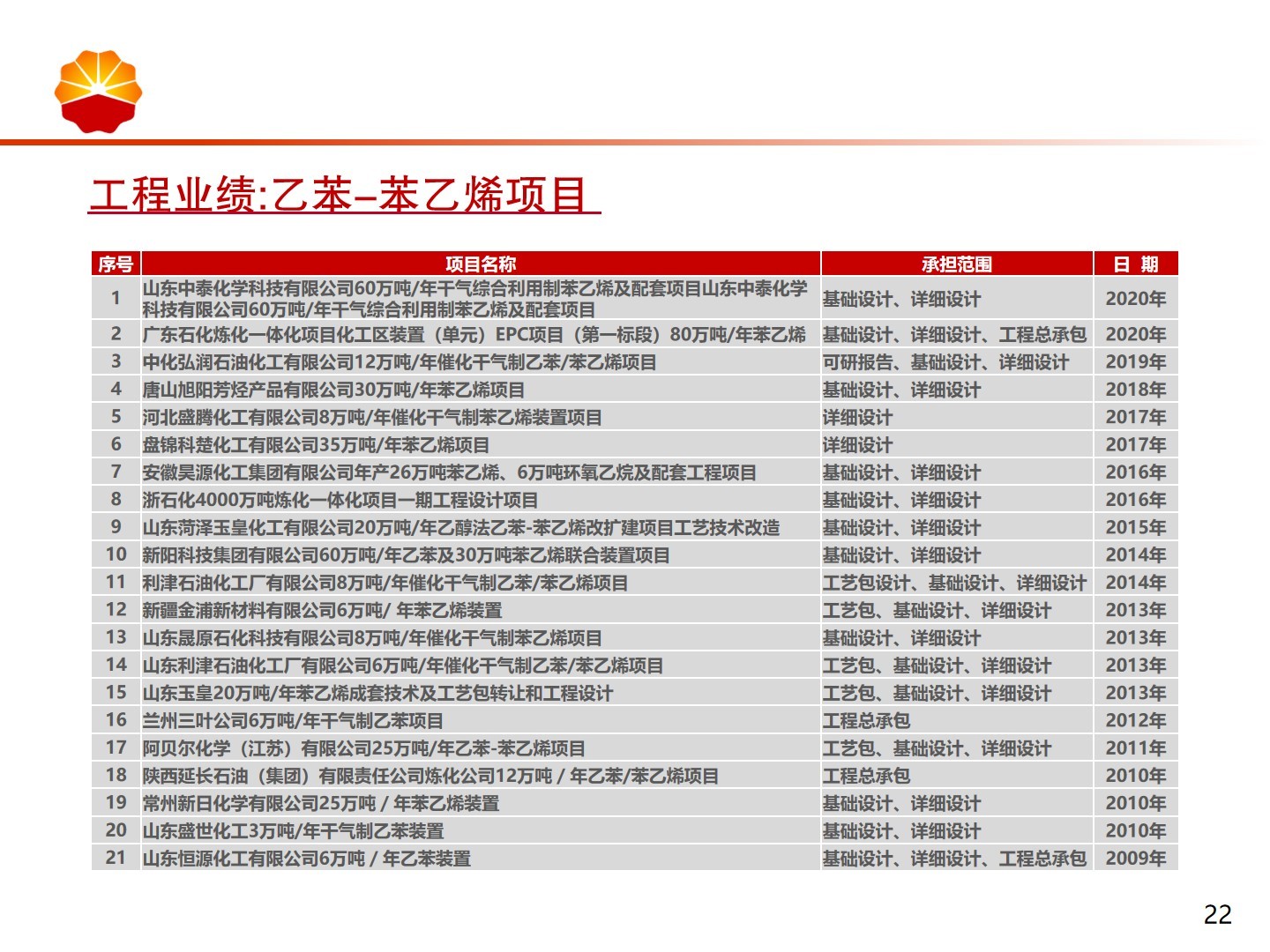1270x952 pixels.
Task: Click the slide page number 22
Action: tap(1217, 915)
